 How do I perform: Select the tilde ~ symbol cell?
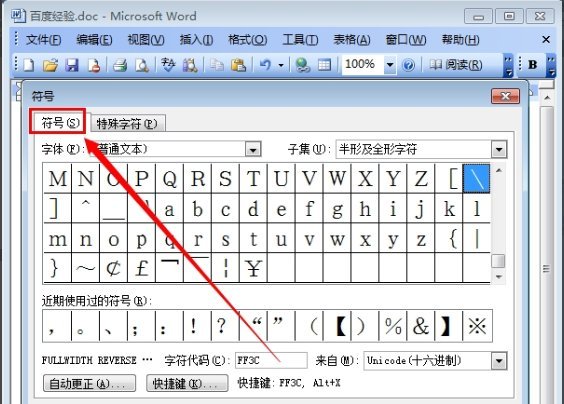point(85,268)
